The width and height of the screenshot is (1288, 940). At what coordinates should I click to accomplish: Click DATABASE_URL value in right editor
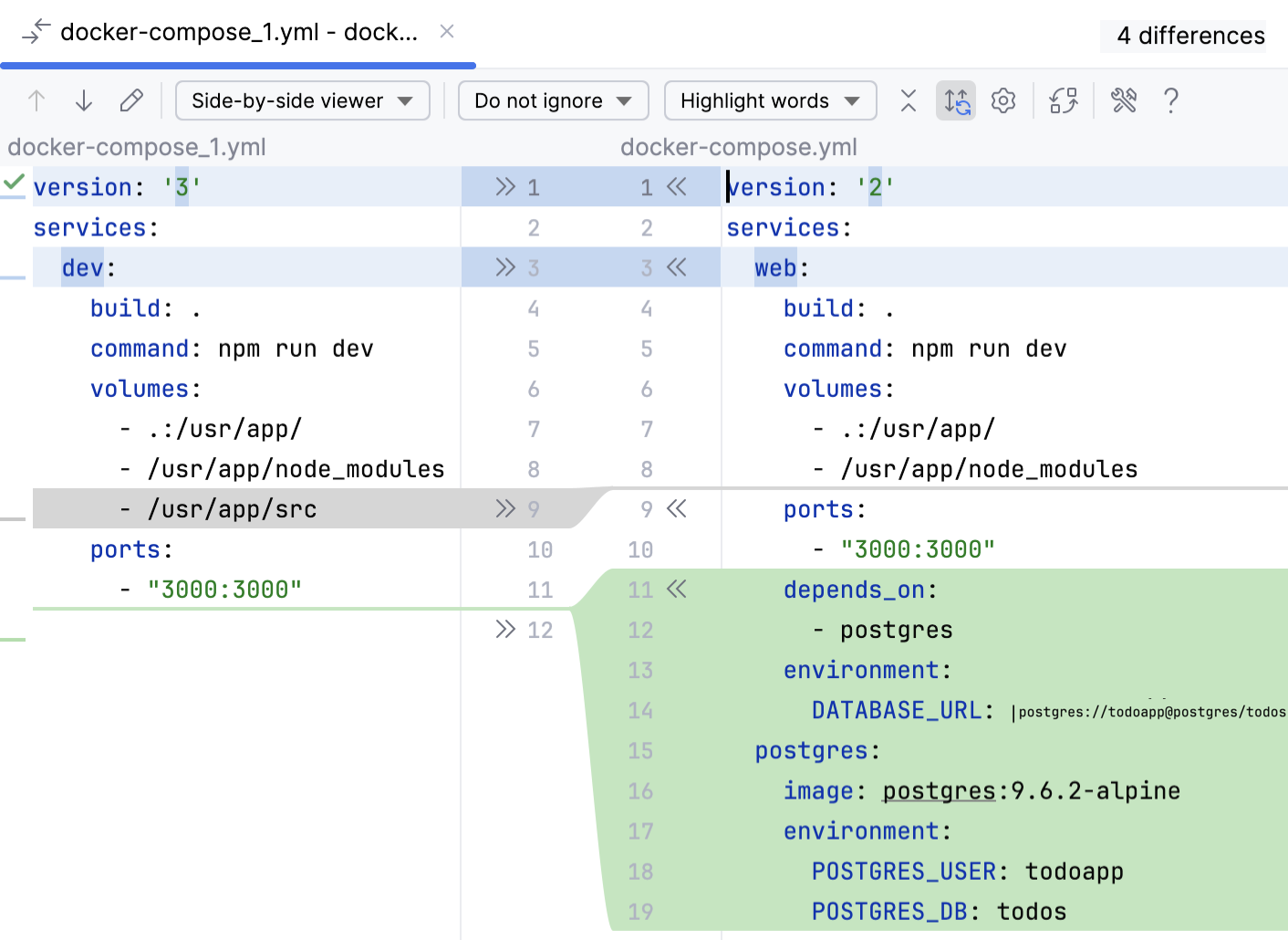1151,712
